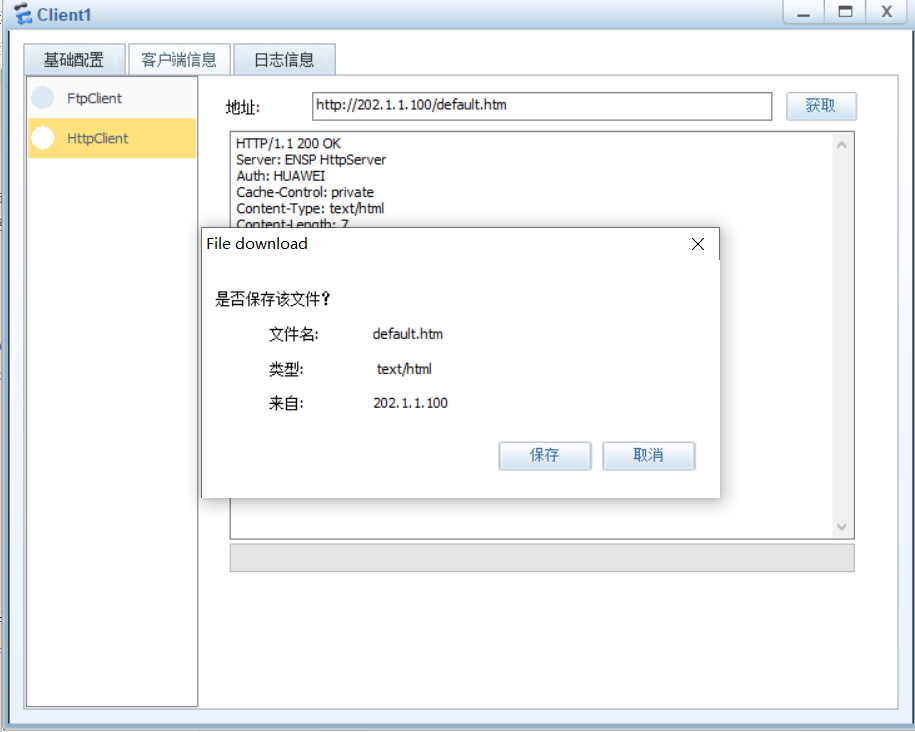Click the 'Cache-Control: private' line
Image resolution: width=915 pixels, height=732 pixels.
(x=305, y=193)
